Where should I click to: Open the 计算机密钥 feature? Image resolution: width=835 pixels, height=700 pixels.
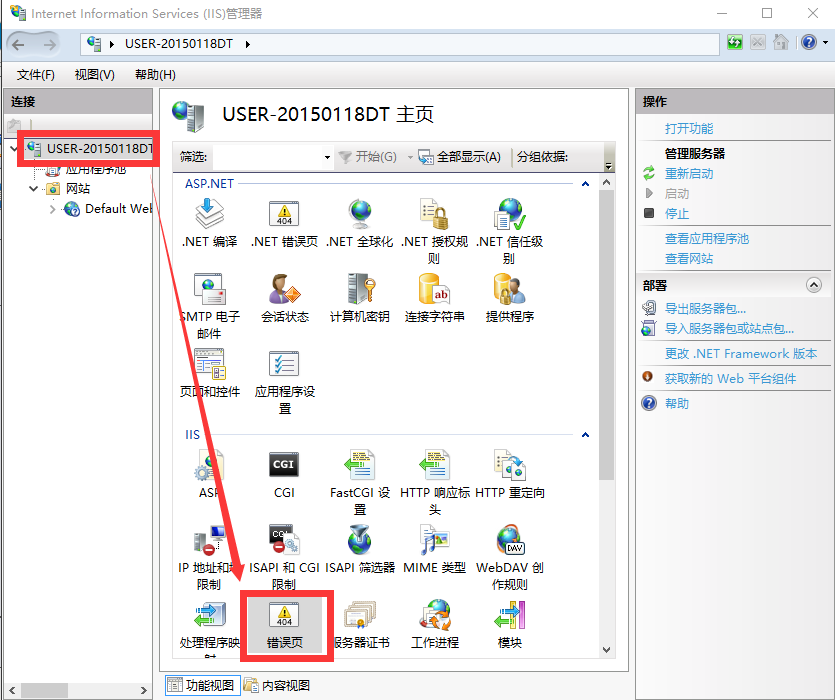(359, 290)
